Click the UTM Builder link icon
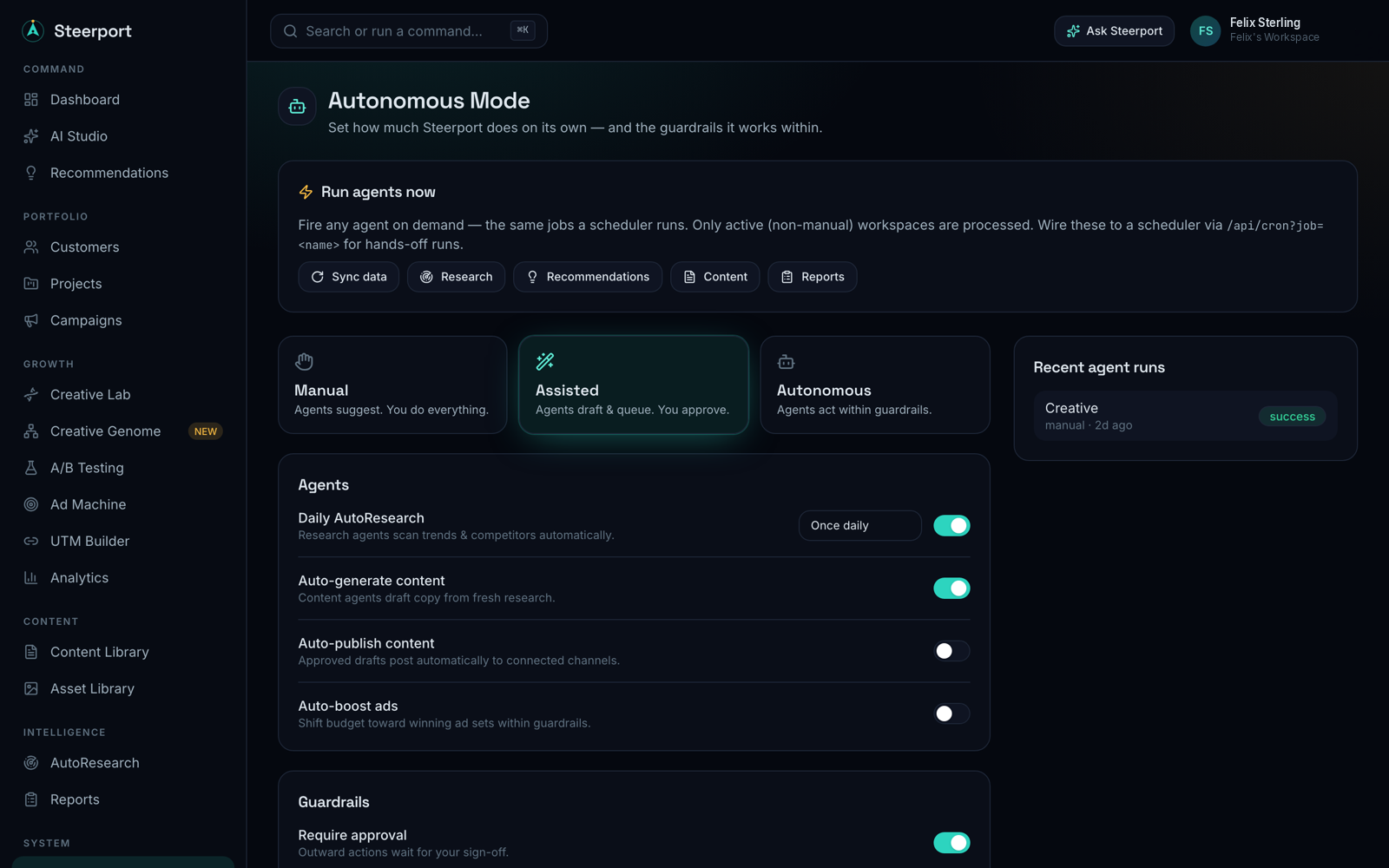 pos(31,541)
